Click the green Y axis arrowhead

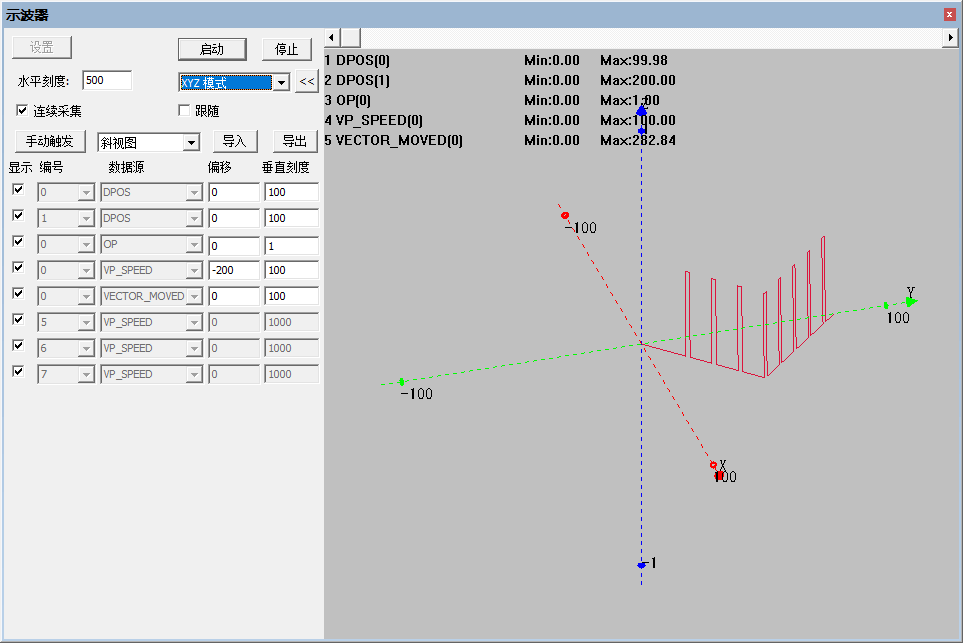tap(911, 302)
